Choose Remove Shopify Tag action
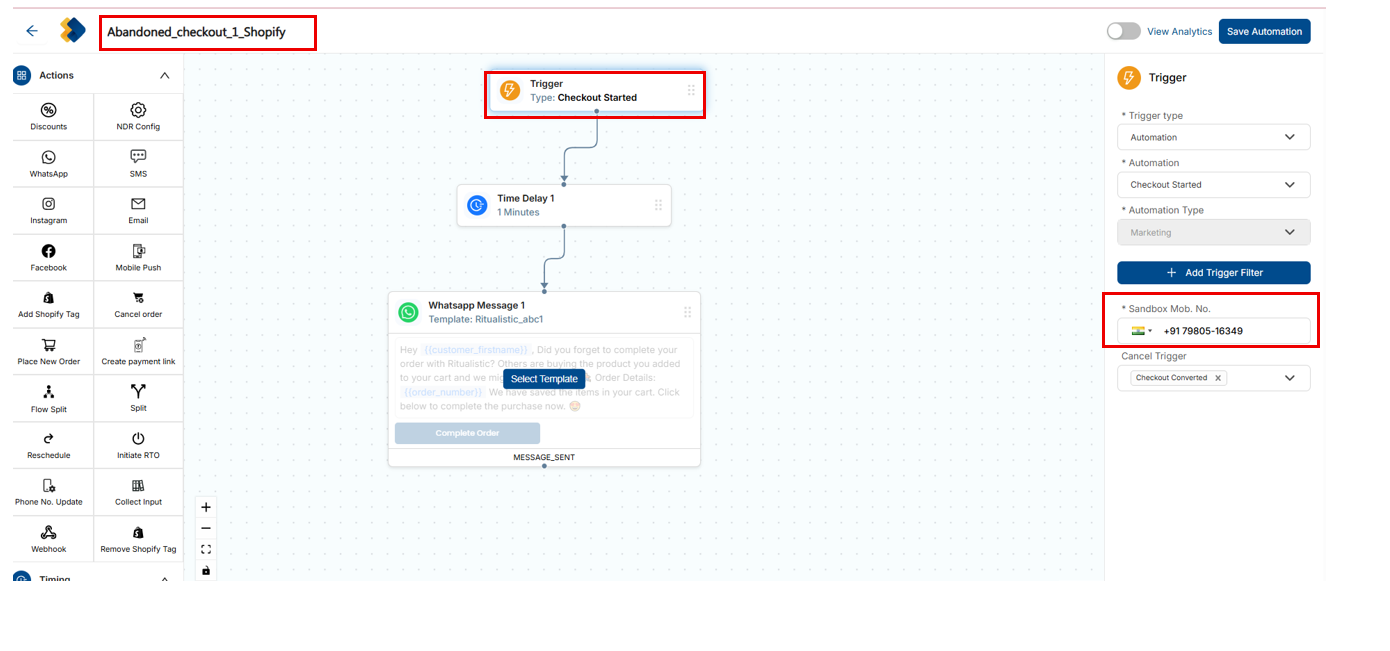Screen dimensions: 1390x651 [x=138, y=540]
